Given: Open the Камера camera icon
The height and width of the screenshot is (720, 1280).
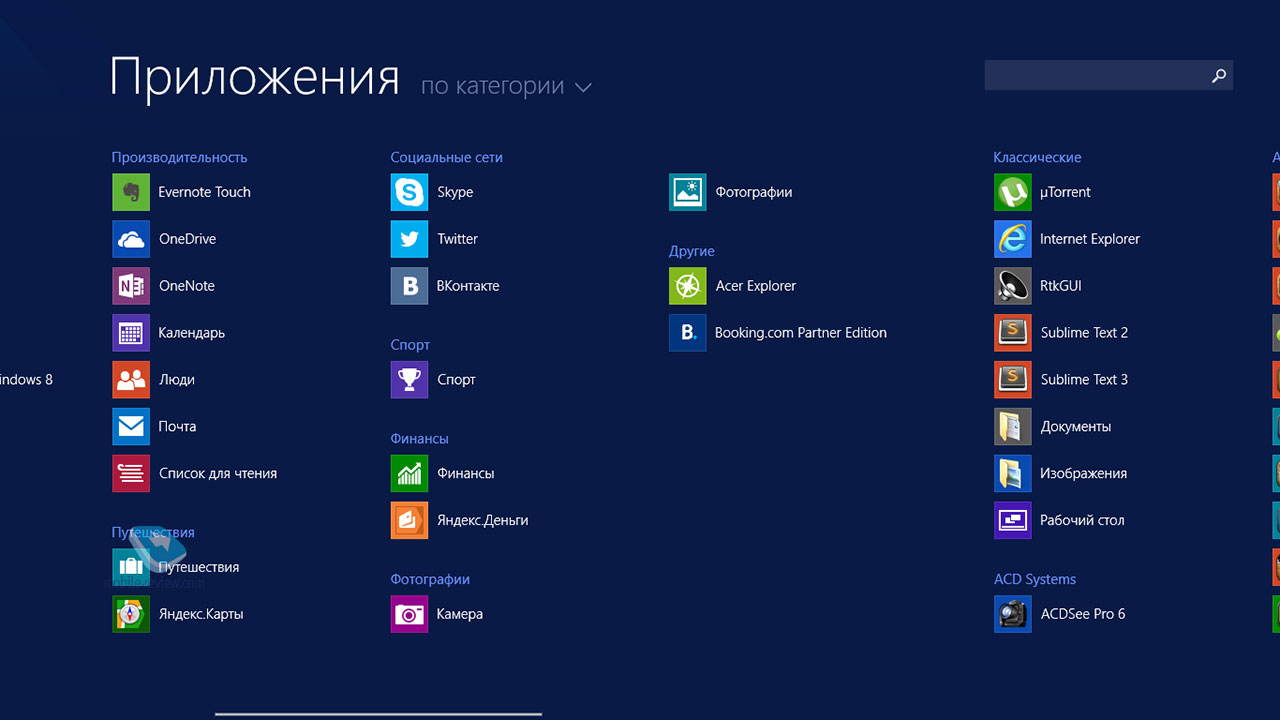Looking at the screenshot, I should click(409, 614).
